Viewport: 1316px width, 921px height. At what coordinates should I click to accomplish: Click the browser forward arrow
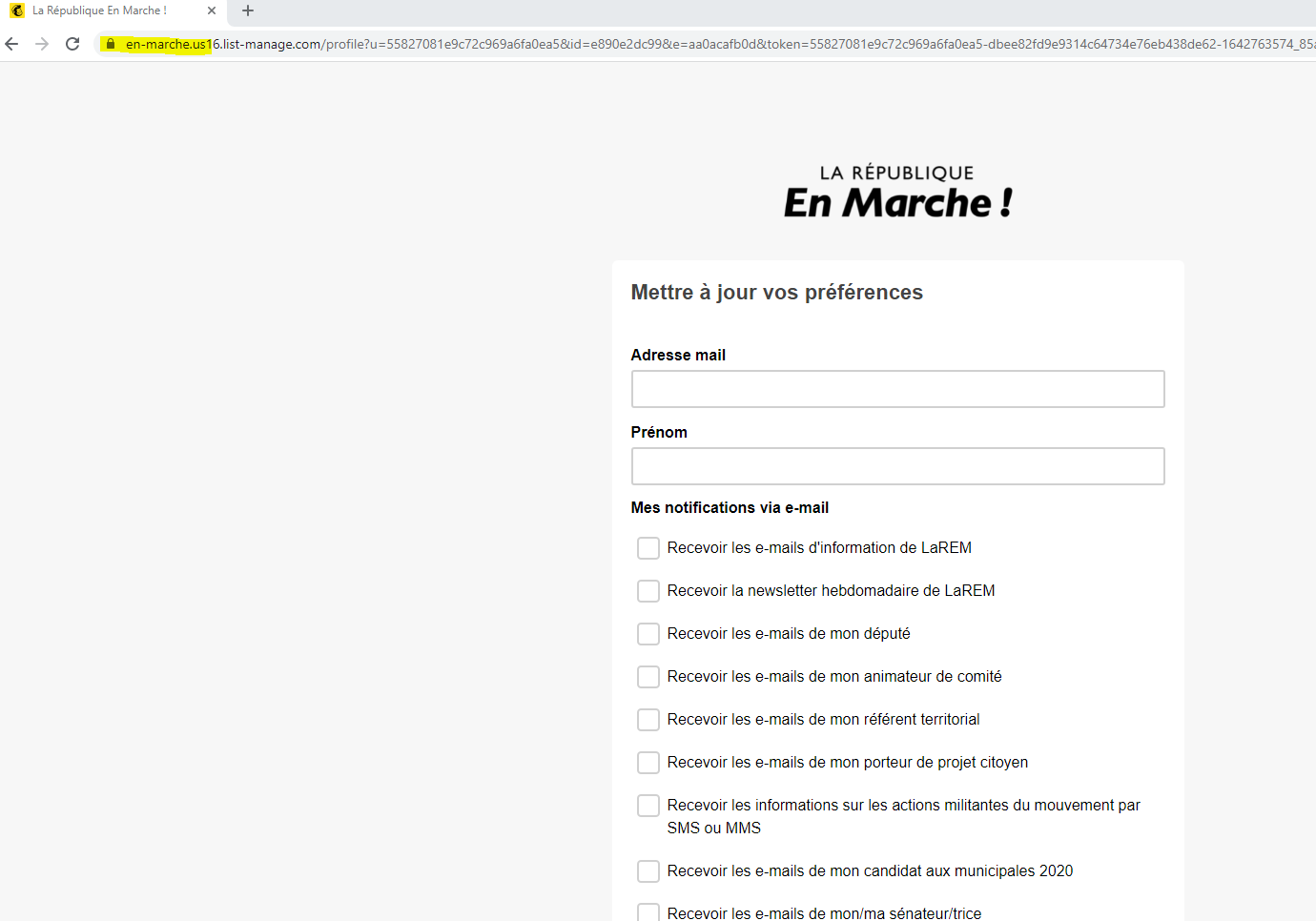[x=41, y=44]
